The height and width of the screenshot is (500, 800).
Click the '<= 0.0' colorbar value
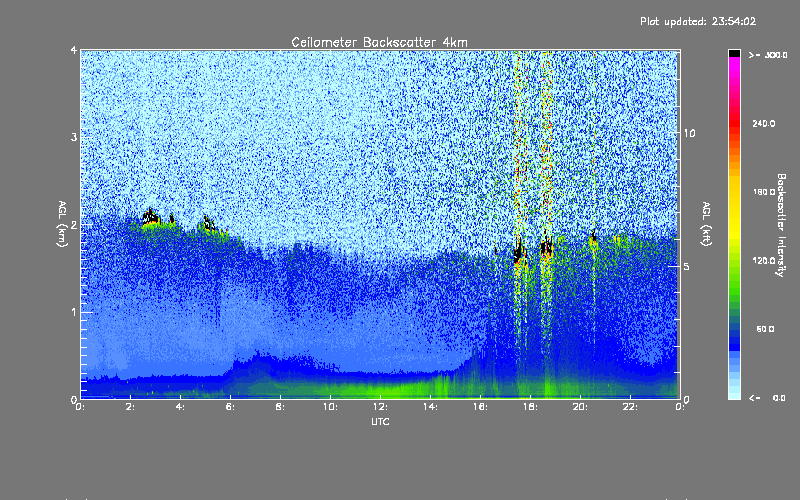tap(767, 397)
